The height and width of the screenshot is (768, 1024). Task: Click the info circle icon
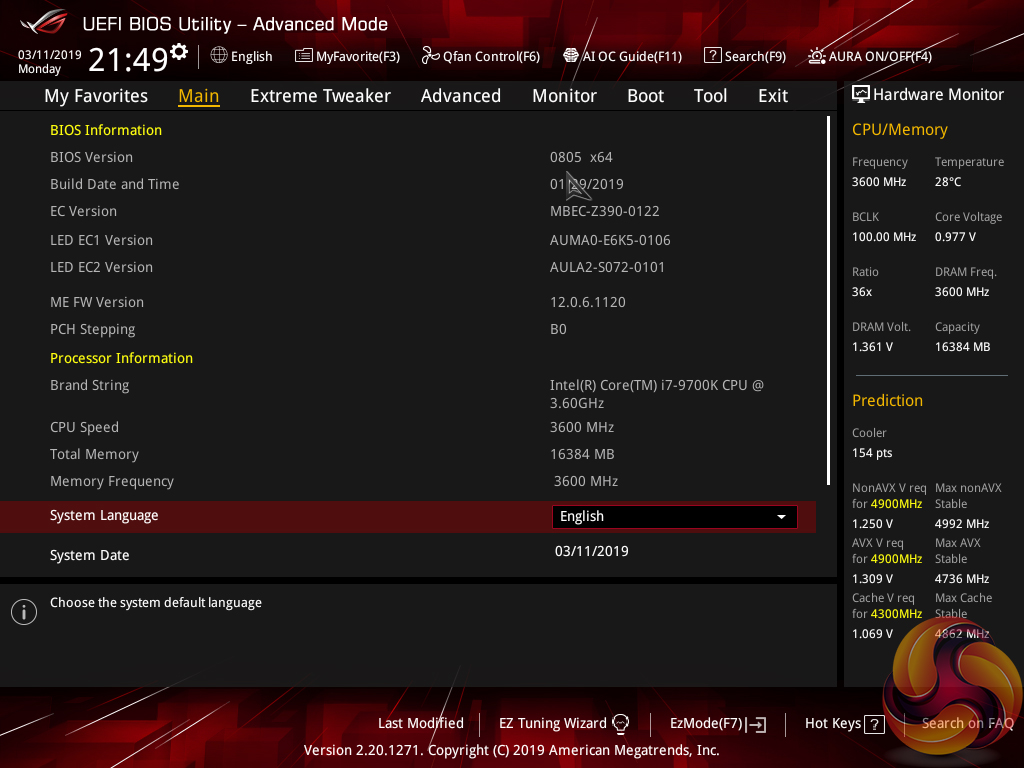click(24, 612)
